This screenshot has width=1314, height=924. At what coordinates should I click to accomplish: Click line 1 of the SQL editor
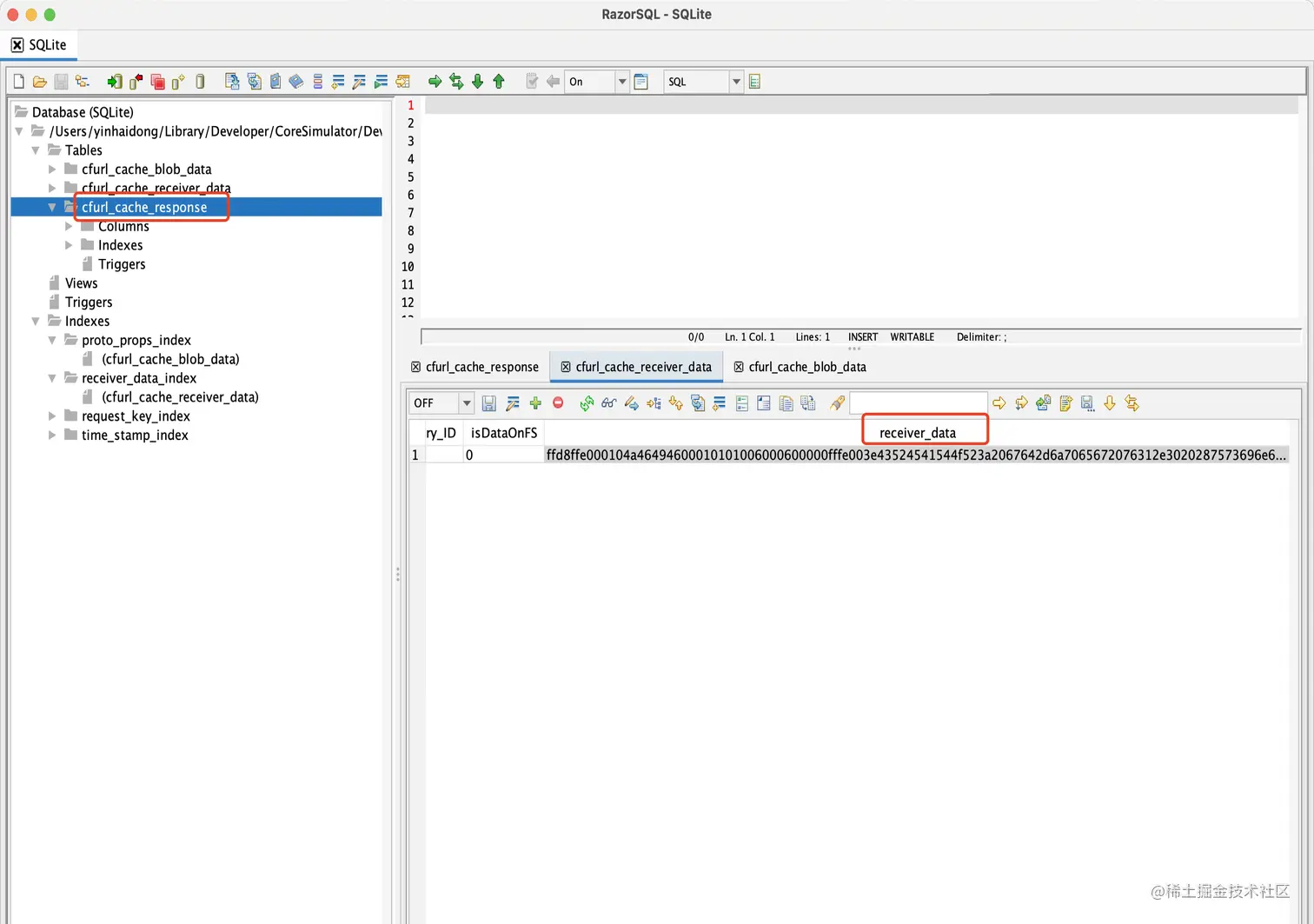(x=860, y=105)
